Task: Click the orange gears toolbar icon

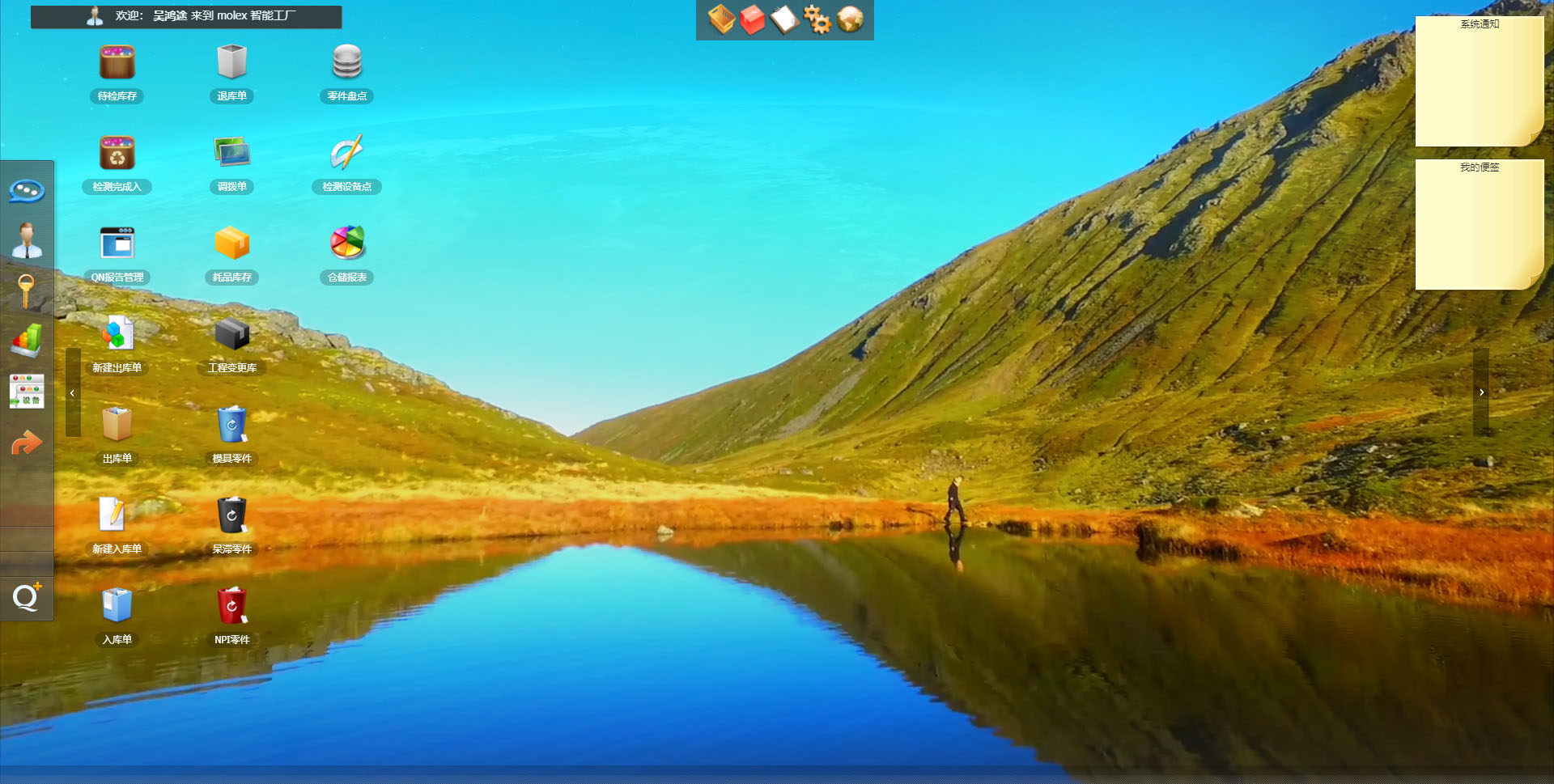Action: click(x=817, y=19)
